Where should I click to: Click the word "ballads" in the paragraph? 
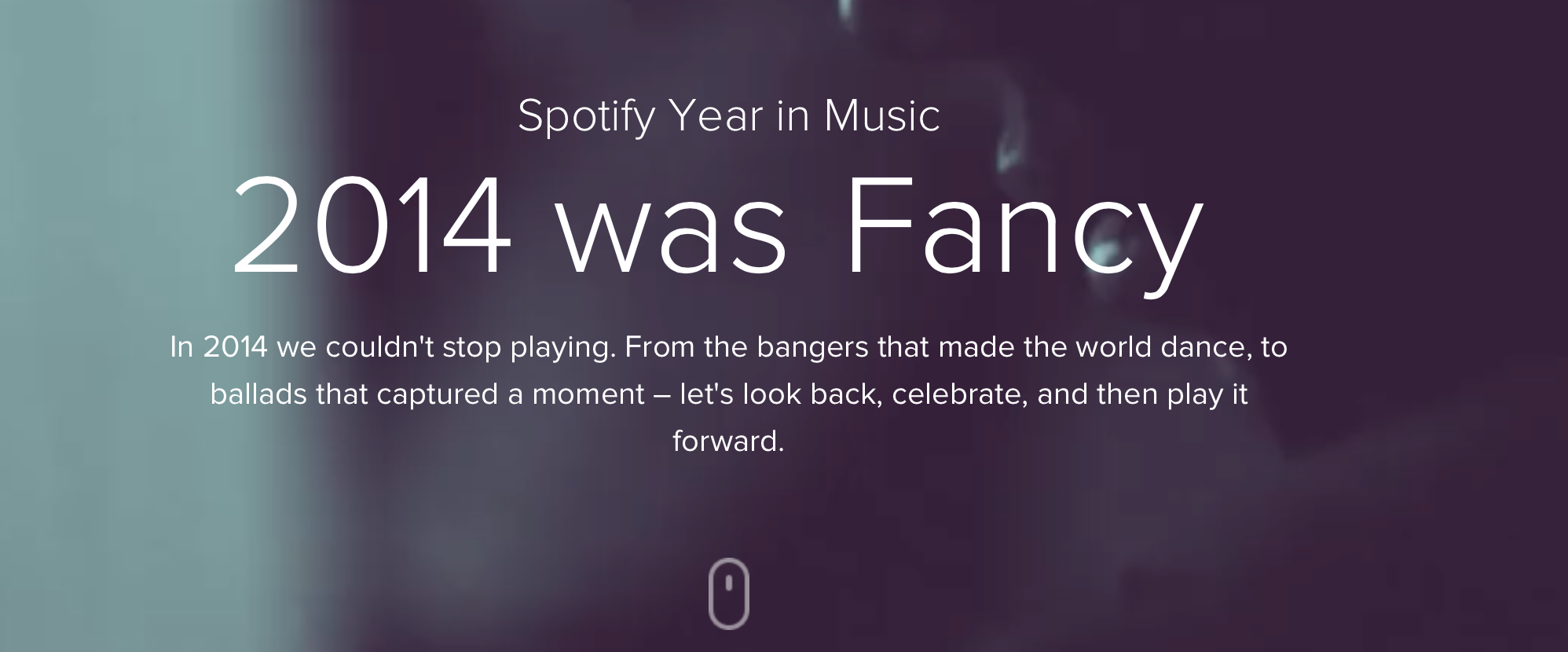coord(258,394)
